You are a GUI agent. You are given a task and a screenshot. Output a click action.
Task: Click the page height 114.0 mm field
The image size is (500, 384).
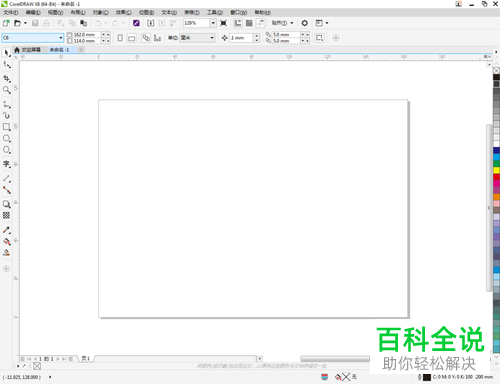click(x=86, y=41)
